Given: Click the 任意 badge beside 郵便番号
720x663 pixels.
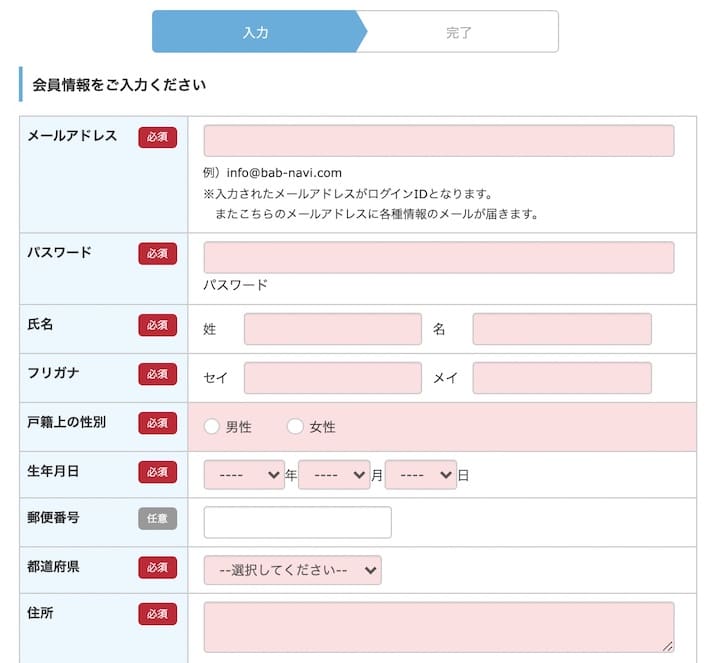Looking at the screenshot, I should pyautogui.click(x=157, y=519).
